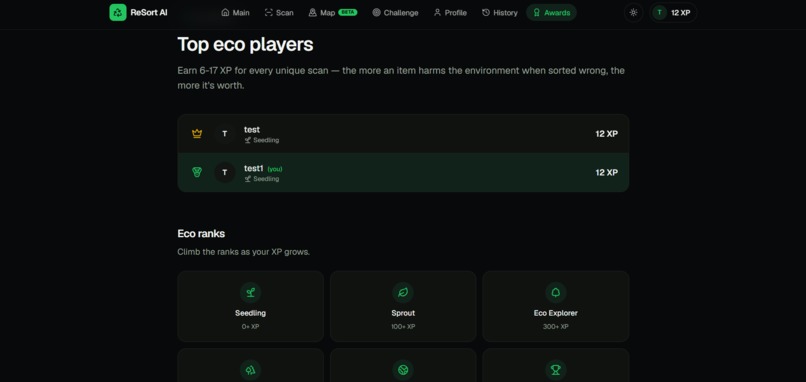Click the Seedling rank label under test
Screen dimensions: 806x382
262,140
